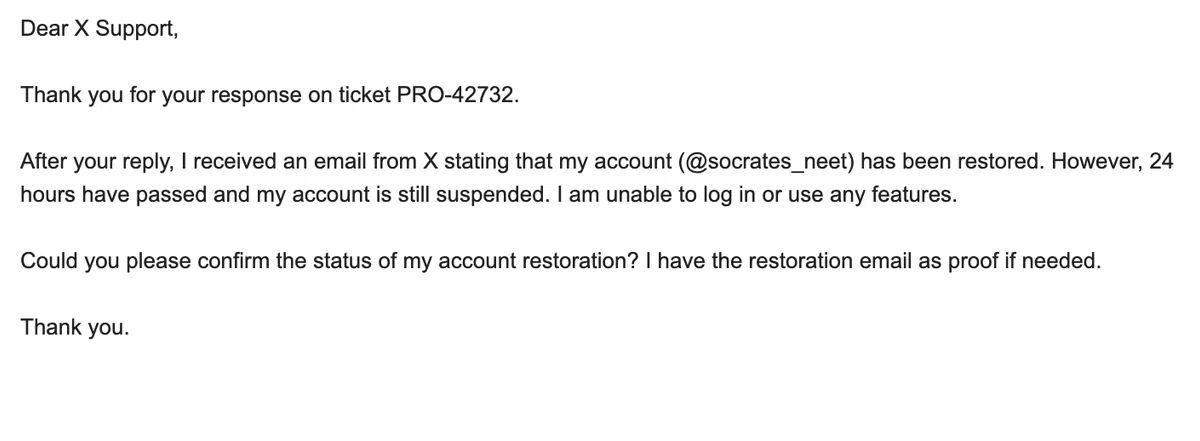Click the number "24" at the line end
This screenshot has height=441, width=1200.
point(1160,161)
